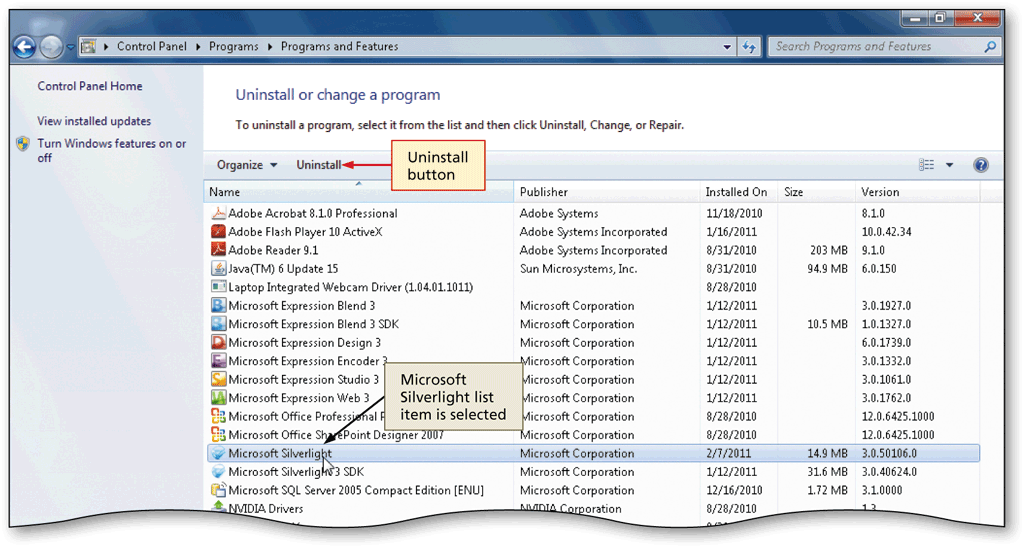Select Microsoft Expression Design 3 name

point(304,343)
